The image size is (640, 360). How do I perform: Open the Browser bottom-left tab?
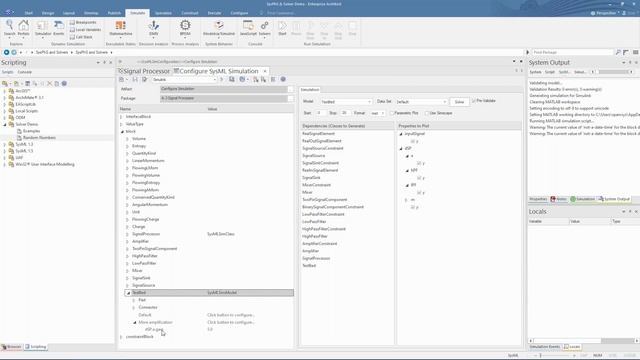pyautogui.click(x=11, y=347)
